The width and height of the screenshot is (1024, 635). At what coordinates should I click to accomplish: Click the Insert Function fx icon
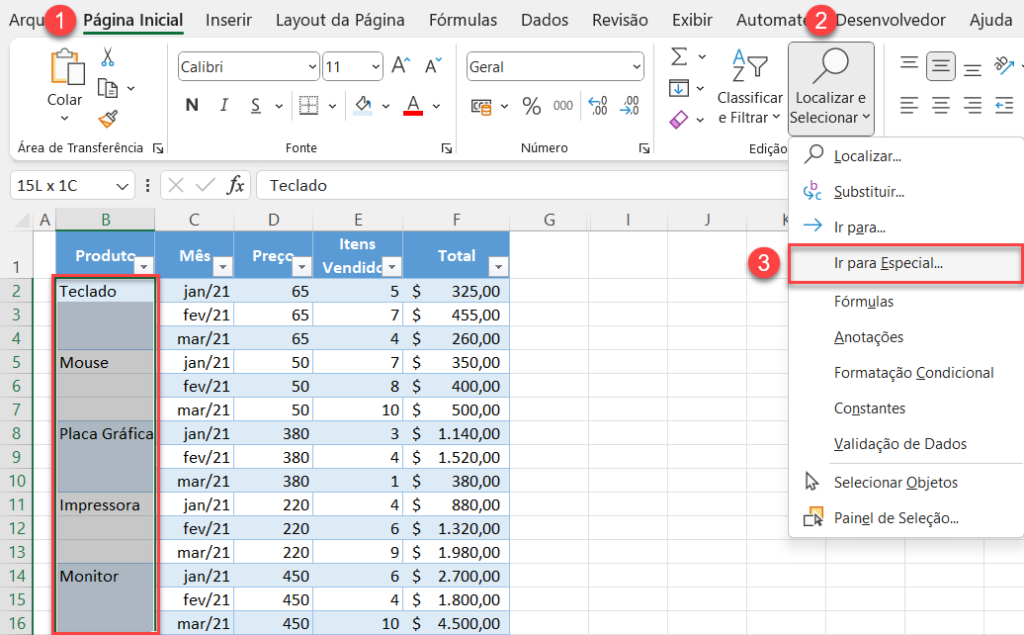click(236, 185)
